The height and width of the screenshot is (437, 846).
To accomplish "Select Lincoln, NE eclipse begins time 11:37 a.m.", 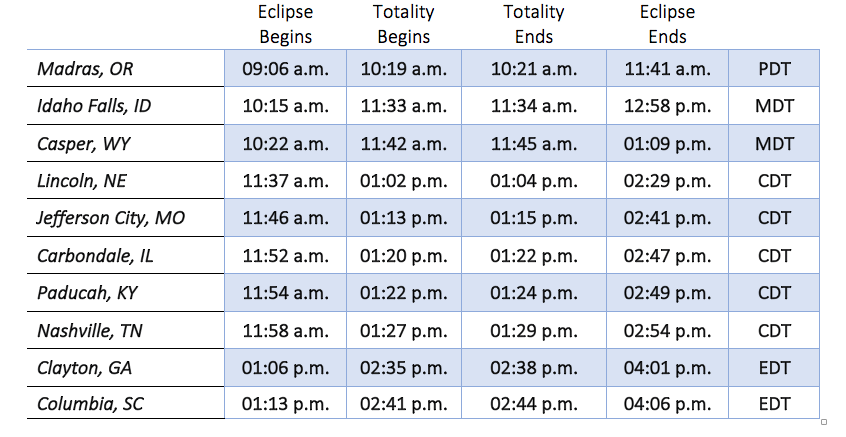I will [285, 181].
